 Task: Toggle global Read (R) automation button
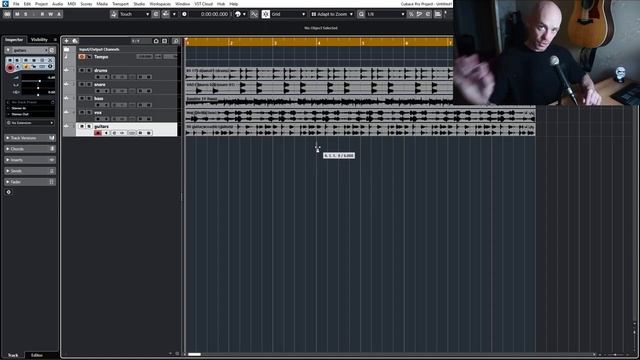pyautogui.click(x=42, y=14)
